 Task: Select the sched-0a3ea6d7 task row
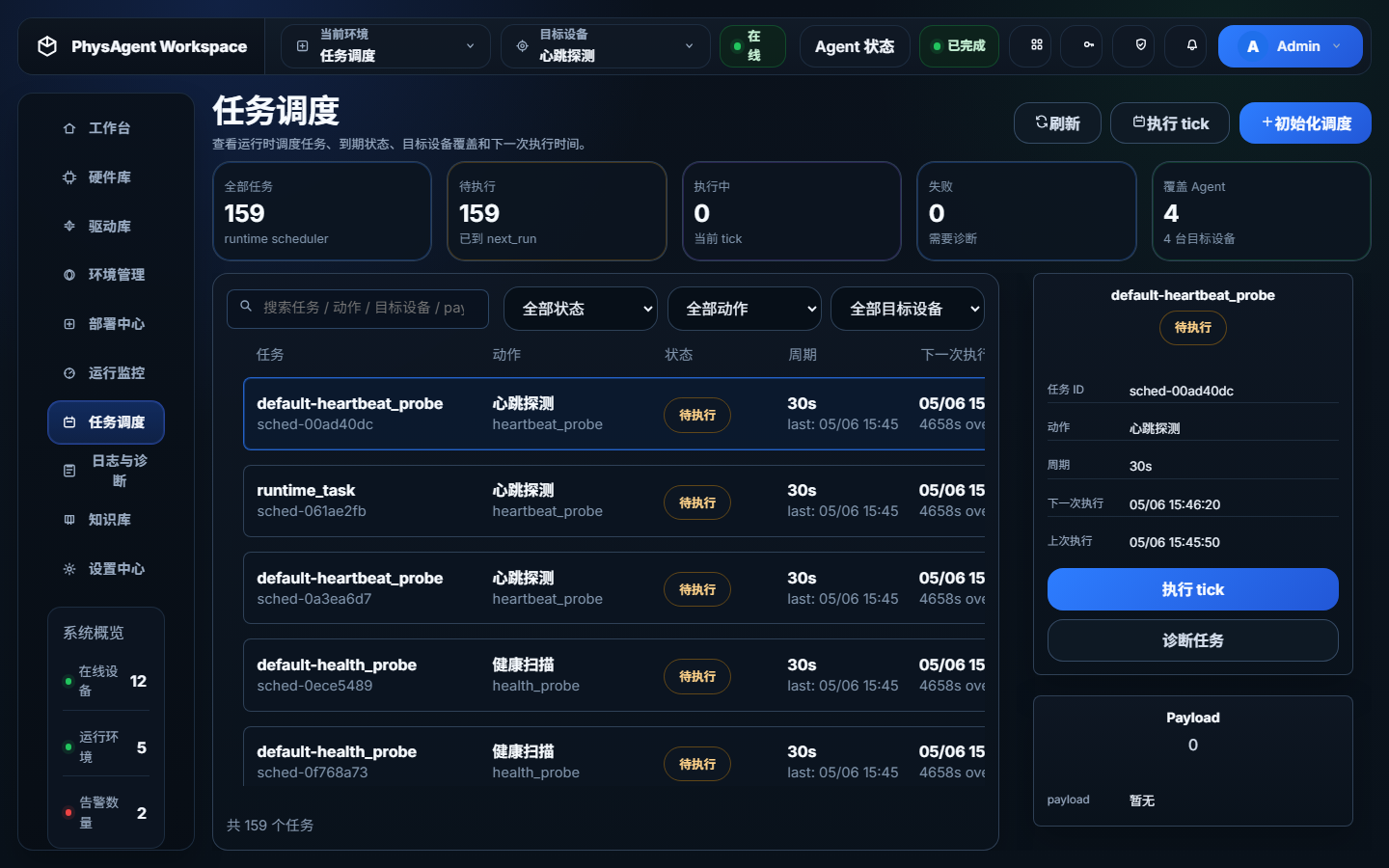point(614,588)
